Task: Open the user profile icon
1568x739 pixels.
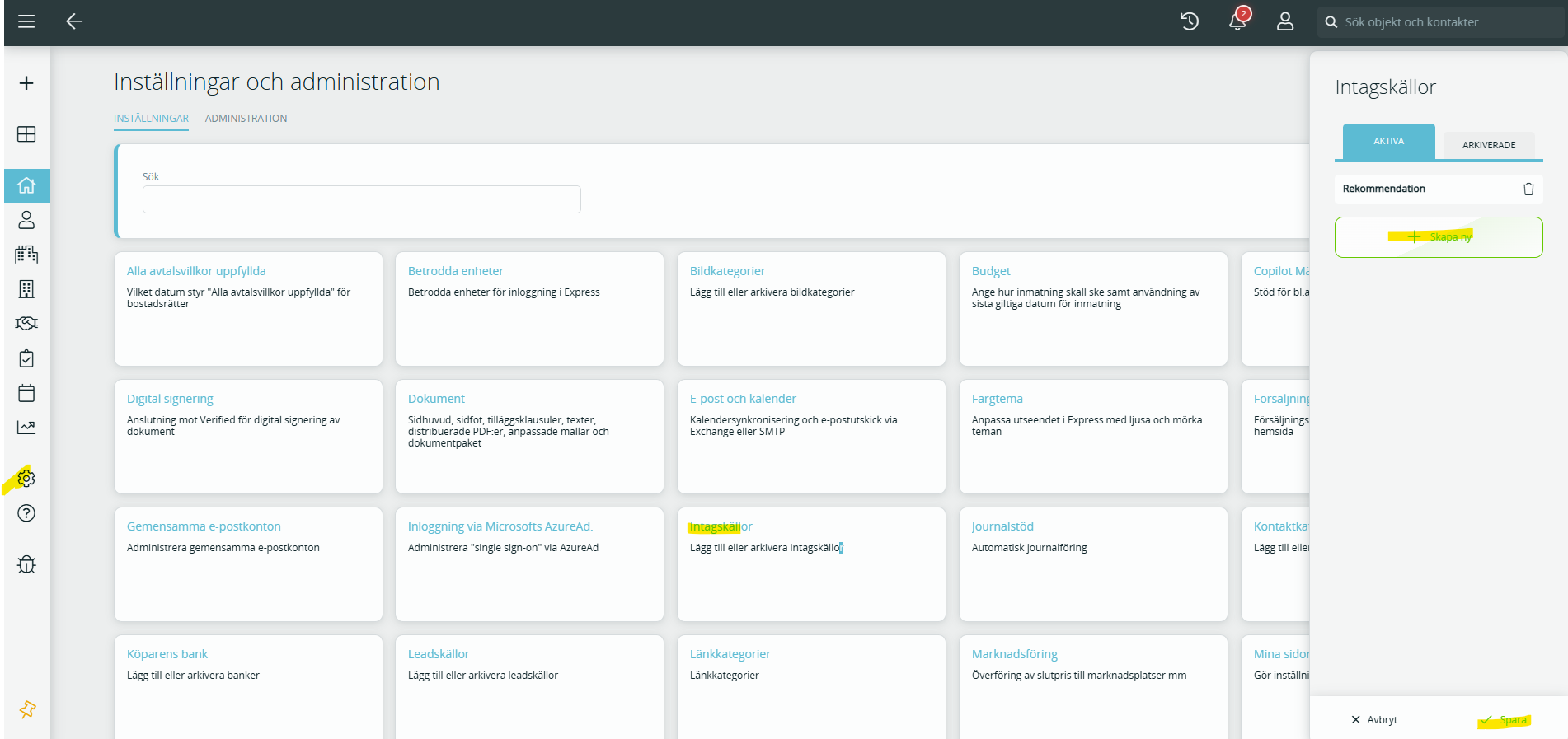Action: [1285, 21]
